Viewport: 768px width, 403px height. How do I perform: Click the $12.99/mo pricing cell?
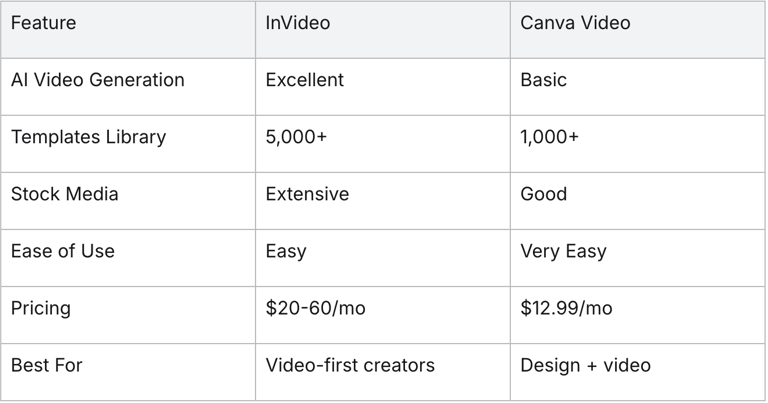point(566,308)
